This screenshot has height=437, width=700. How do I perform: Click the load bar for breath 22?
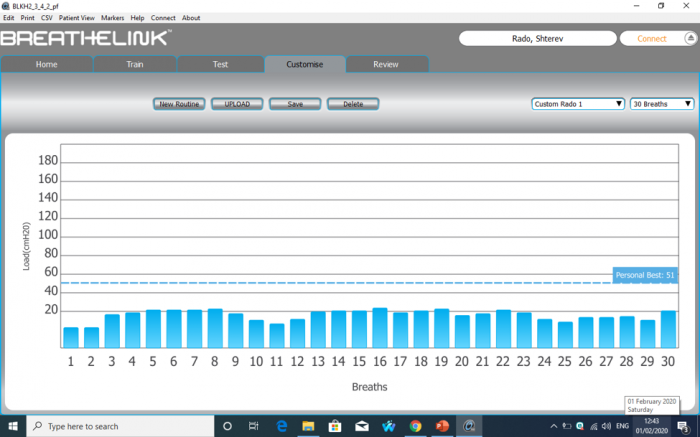coord(504,329)
